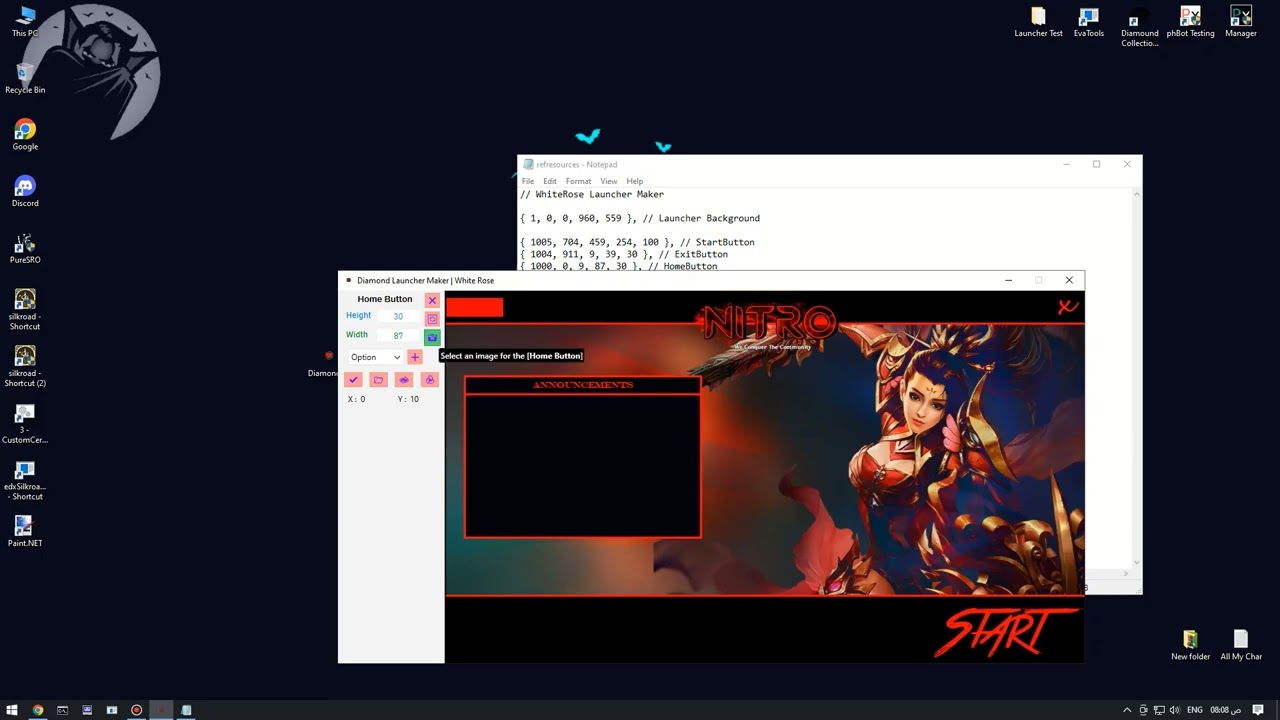1280x720 pixels.
Task: Select the Launcher Test desktop folder
Action: [x=1038, y=22]
